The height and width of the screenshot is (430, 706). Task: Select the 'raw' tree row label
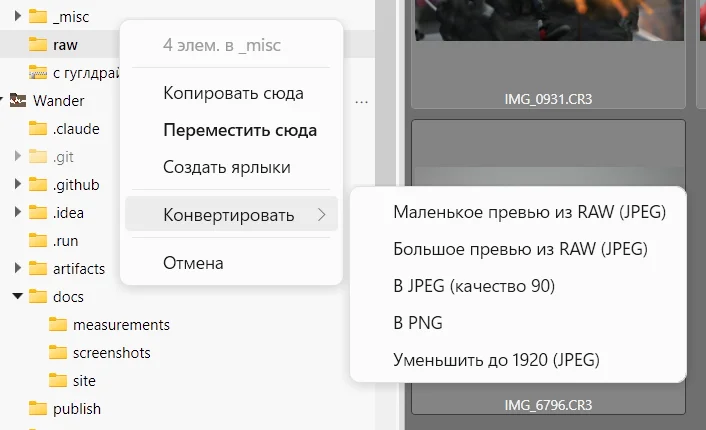click(65, 45)
